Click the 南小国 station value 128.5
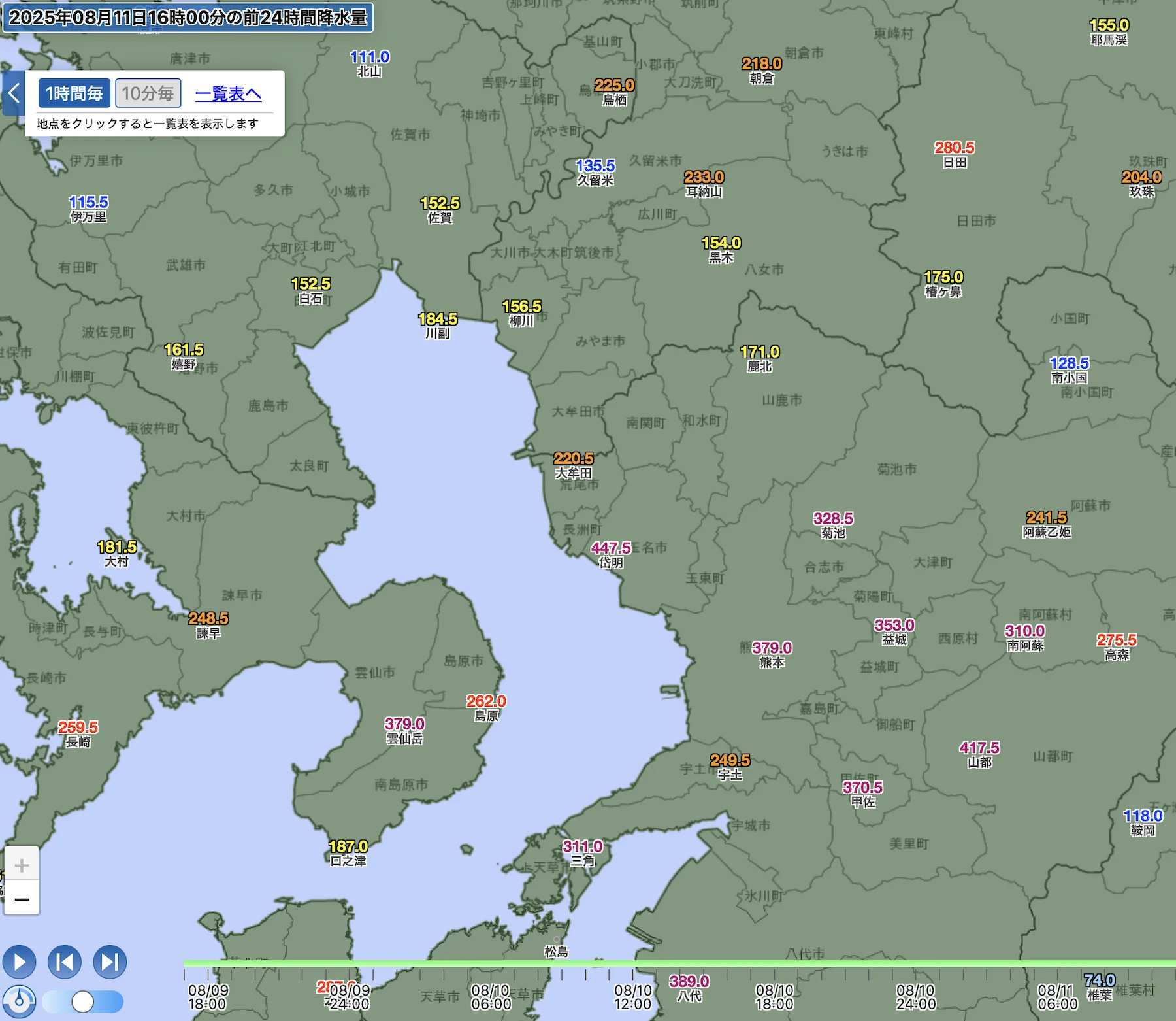 coord(1069,363)
